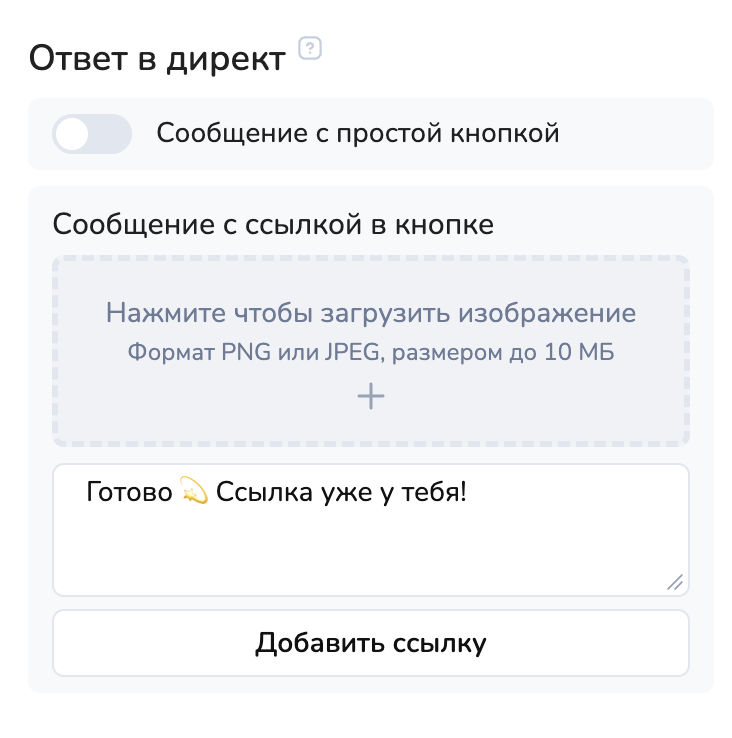Place cursor after "Ссылка уже у тебя!"
This screenshot has height=738, width=732.
coord(468,492)
